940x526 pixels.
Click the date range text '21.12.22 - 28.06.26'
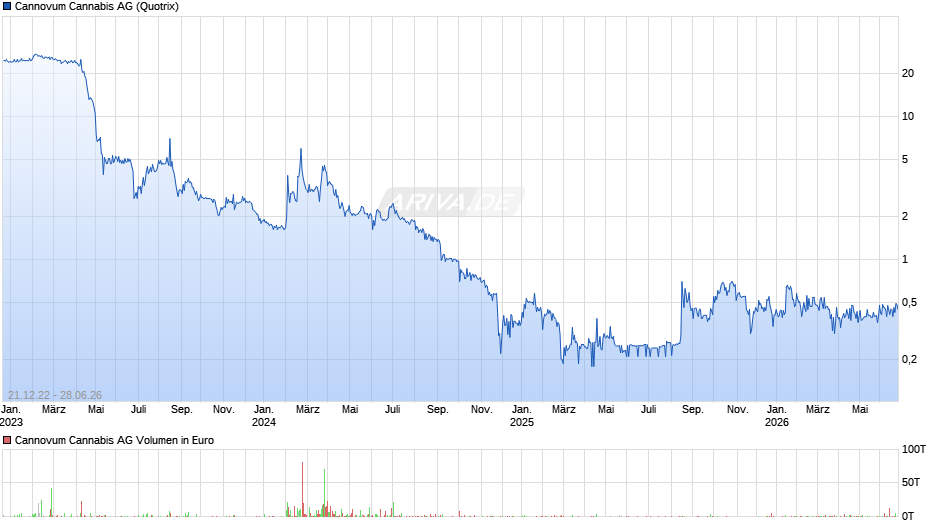point(55,395)
